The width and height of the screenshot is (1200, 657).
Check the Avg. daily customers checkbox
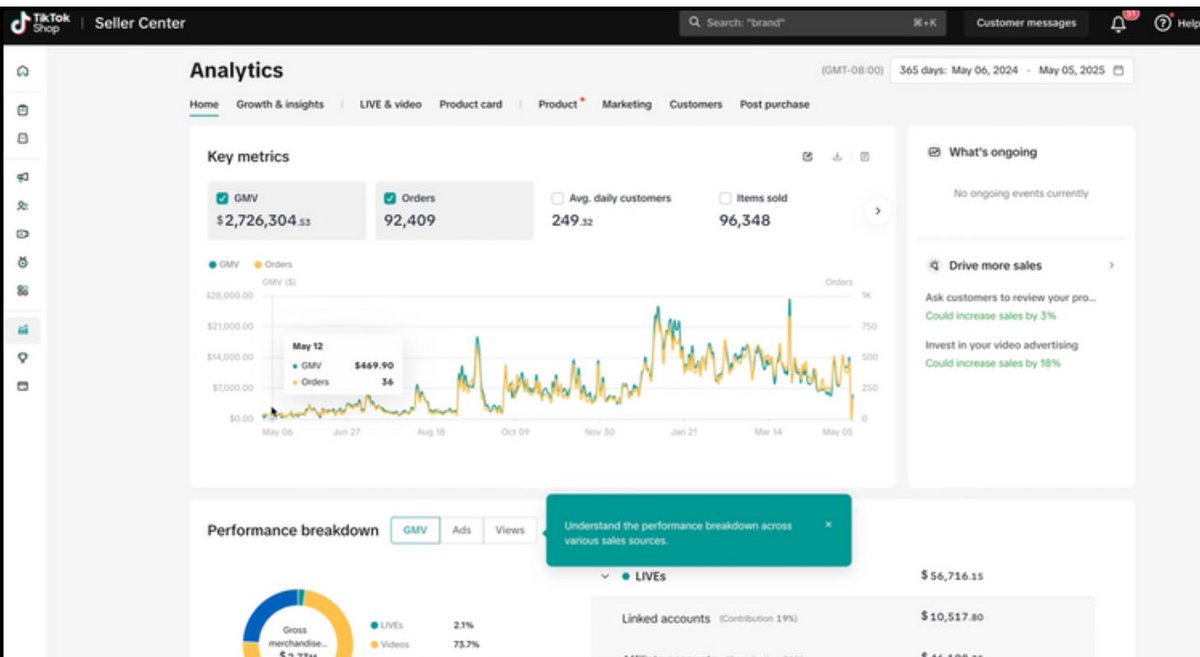pyautogui.click(x=558, y=198)
